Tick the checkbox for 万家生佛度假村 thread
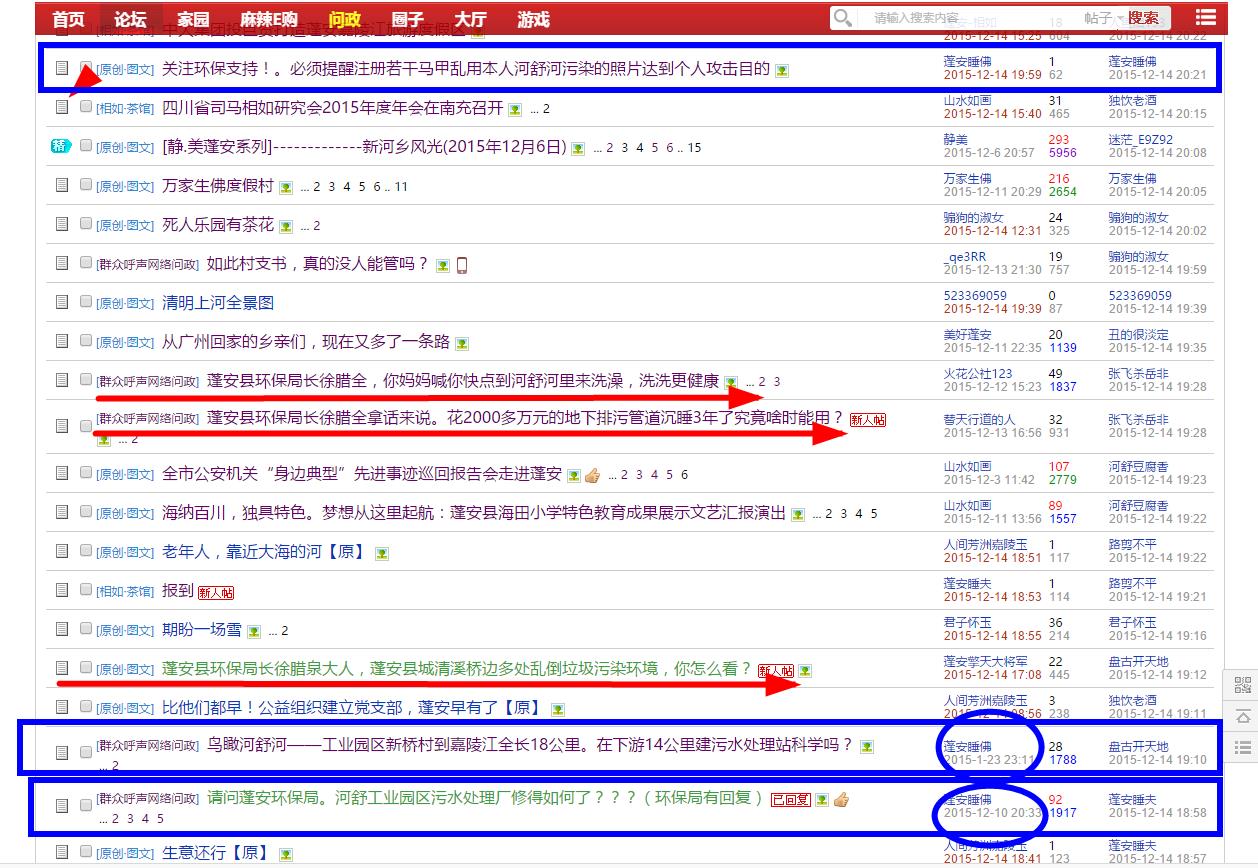The image size is (1258, 868). pos(86,185)
